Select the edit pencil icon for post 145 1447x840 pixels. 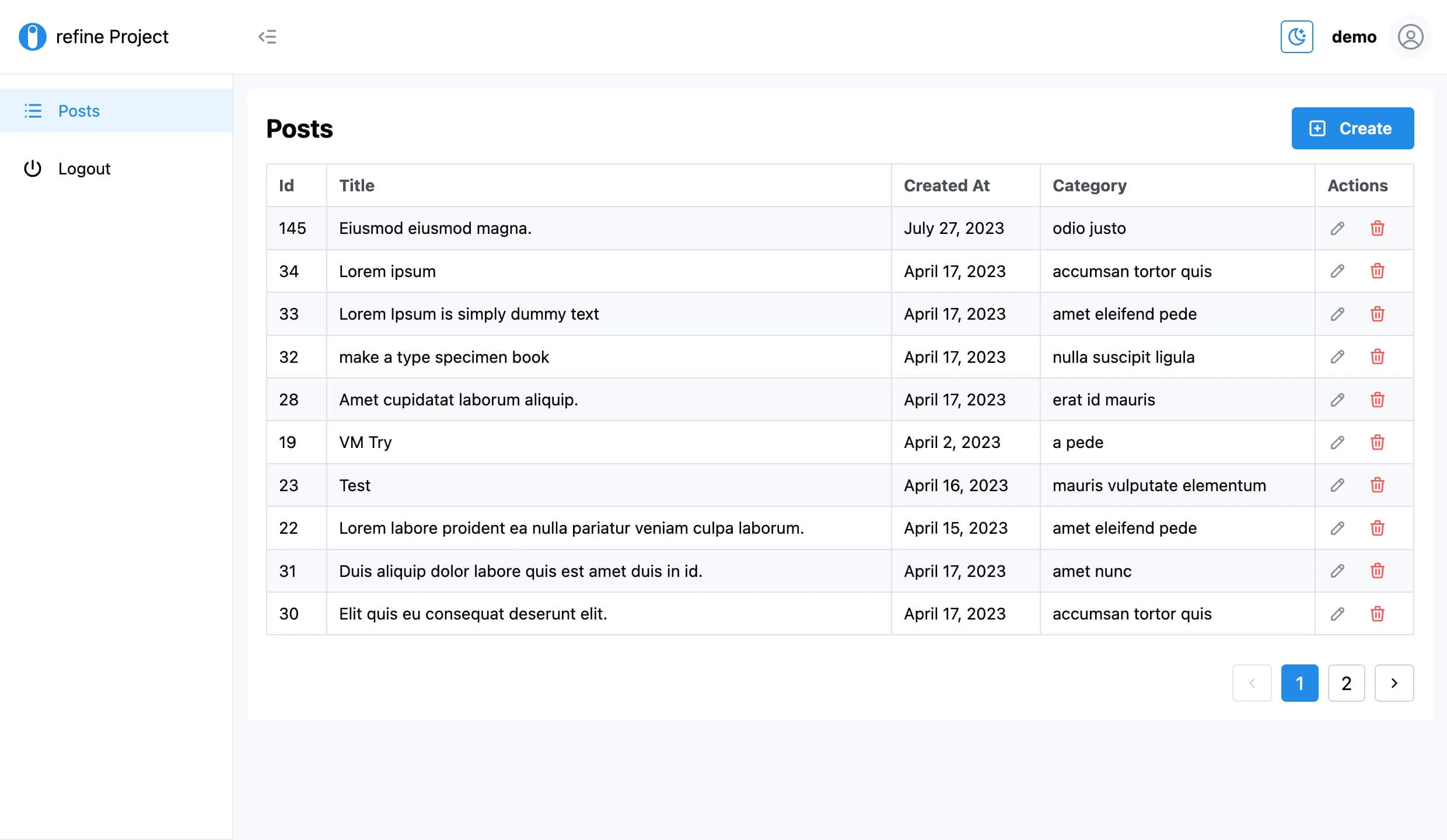tap(1337, 228)
